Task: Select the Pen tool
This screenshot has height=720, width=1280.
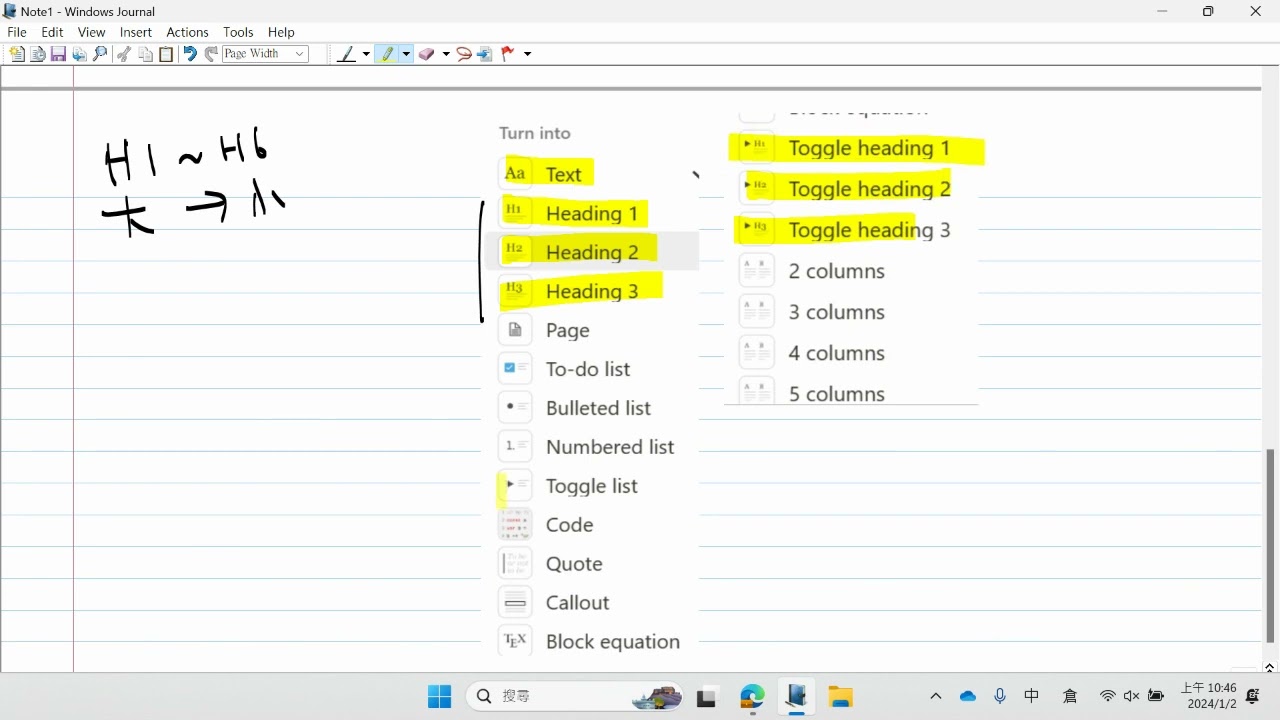Action: coord(347,54)
